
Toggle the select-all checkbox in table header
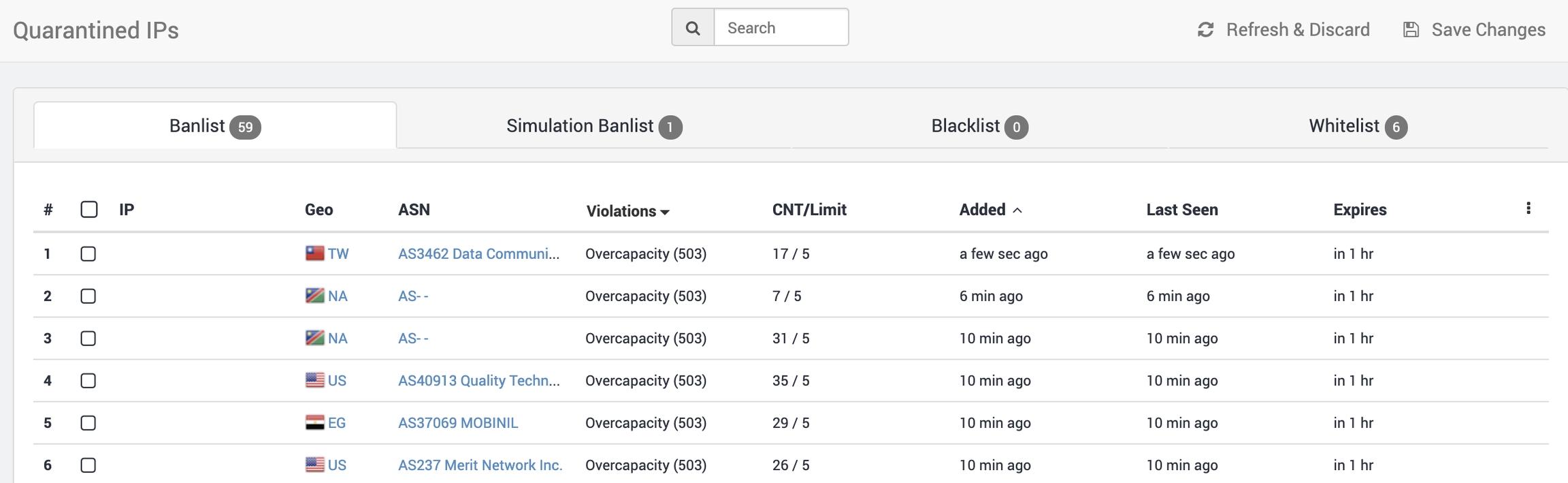[89, 209]
